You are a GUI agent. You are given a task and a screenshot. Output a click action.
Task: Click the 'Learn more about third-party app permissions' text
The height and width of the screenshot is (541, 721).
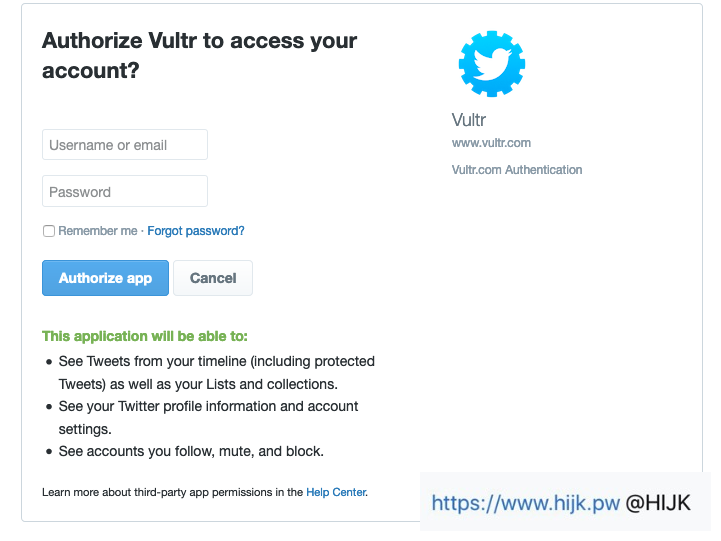[x=173, y=492]
